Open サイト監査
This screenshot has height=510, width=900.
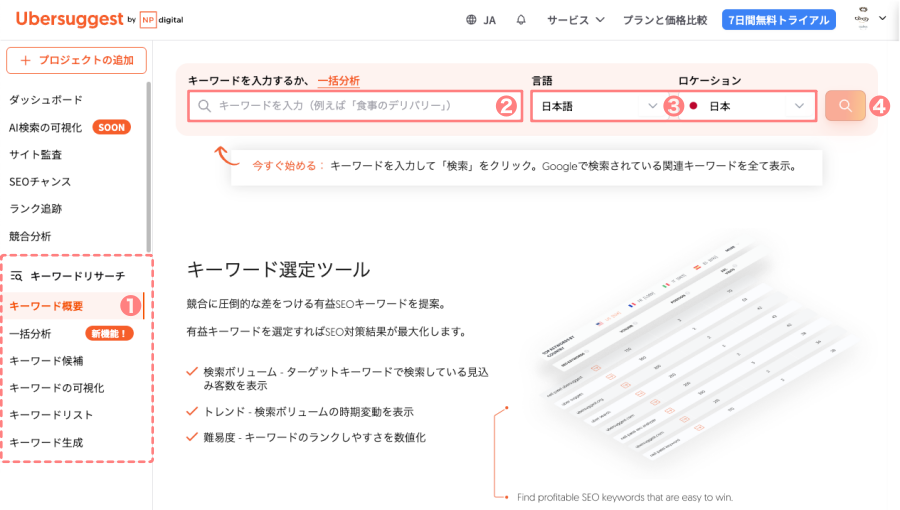[36, 154]
